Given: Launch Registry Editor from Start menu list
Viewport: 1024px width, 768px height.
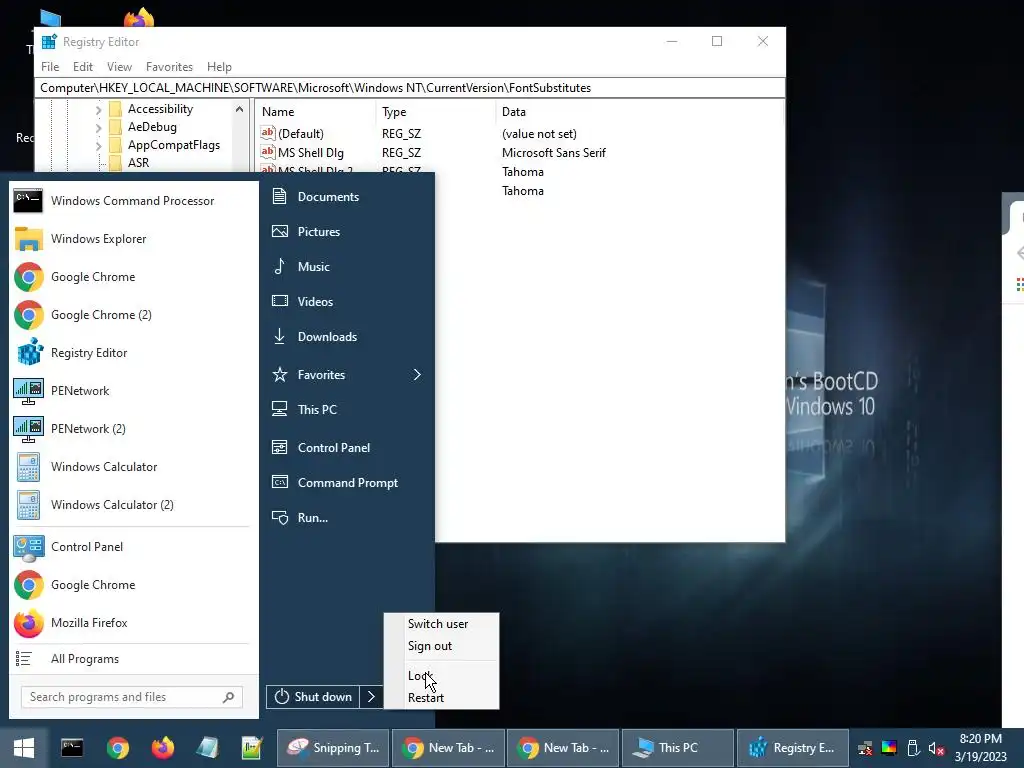Looking at the screenshot, I should tap(133, 353).
